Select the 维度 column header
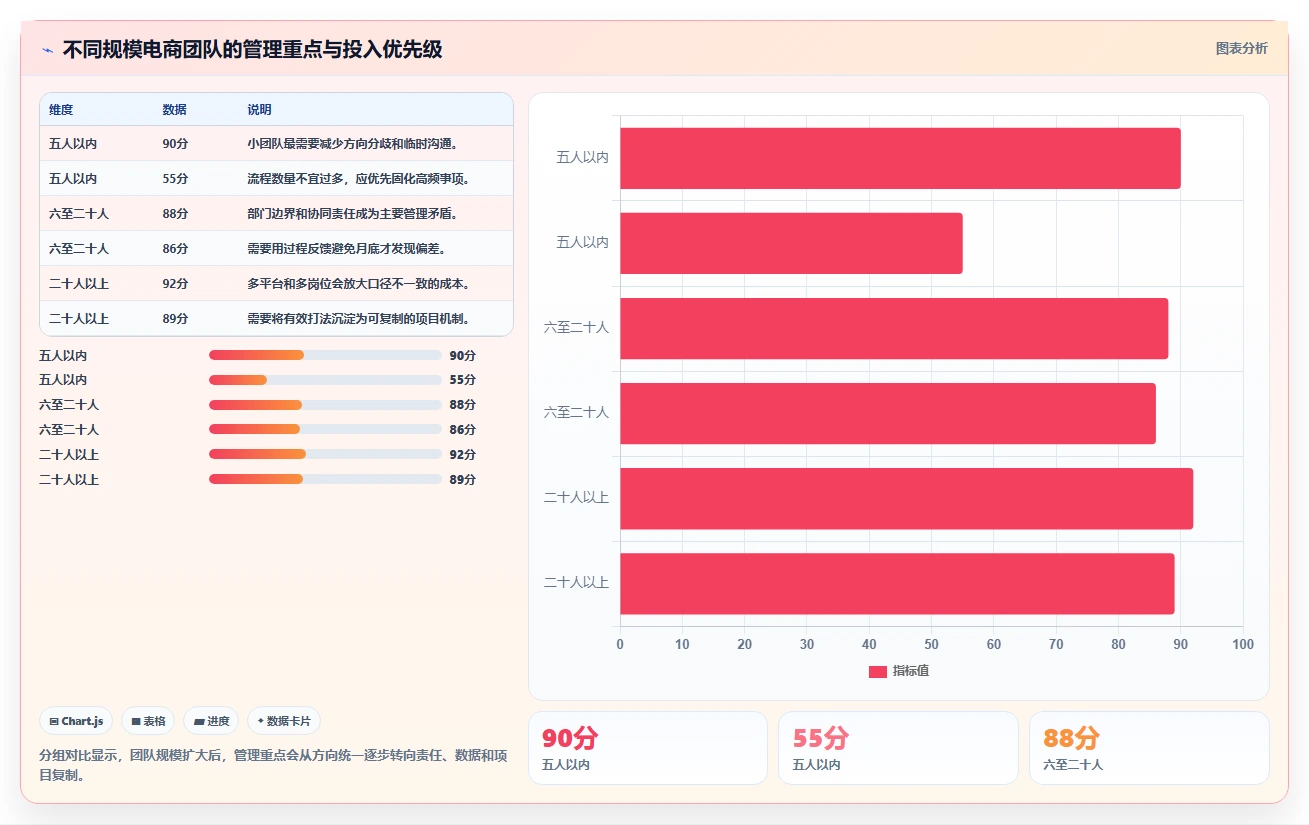This screenshot has height=825, width=1309. point(61,110)
